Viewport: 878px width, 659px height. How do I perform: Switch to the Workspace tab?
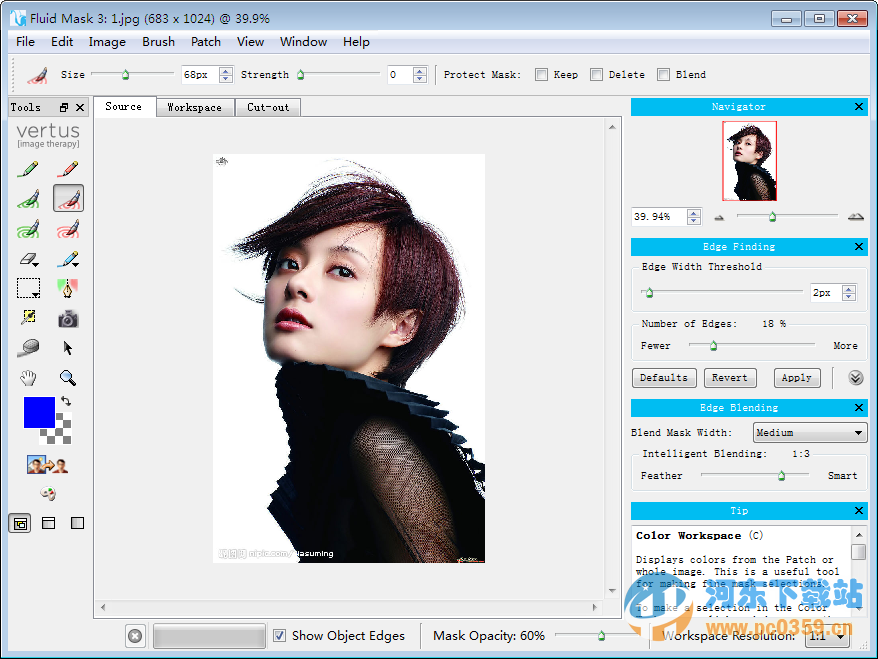[x=194, y=106]
